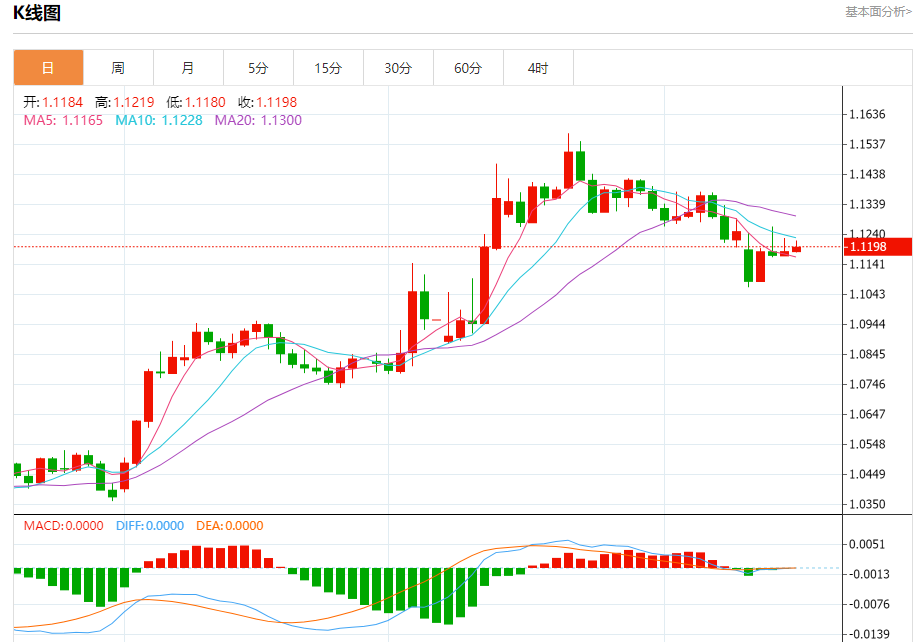The width and height of the screenshot is (920, 642).
Task: Click the red 1.1198 current price tag
Action: tap(878, 246)
